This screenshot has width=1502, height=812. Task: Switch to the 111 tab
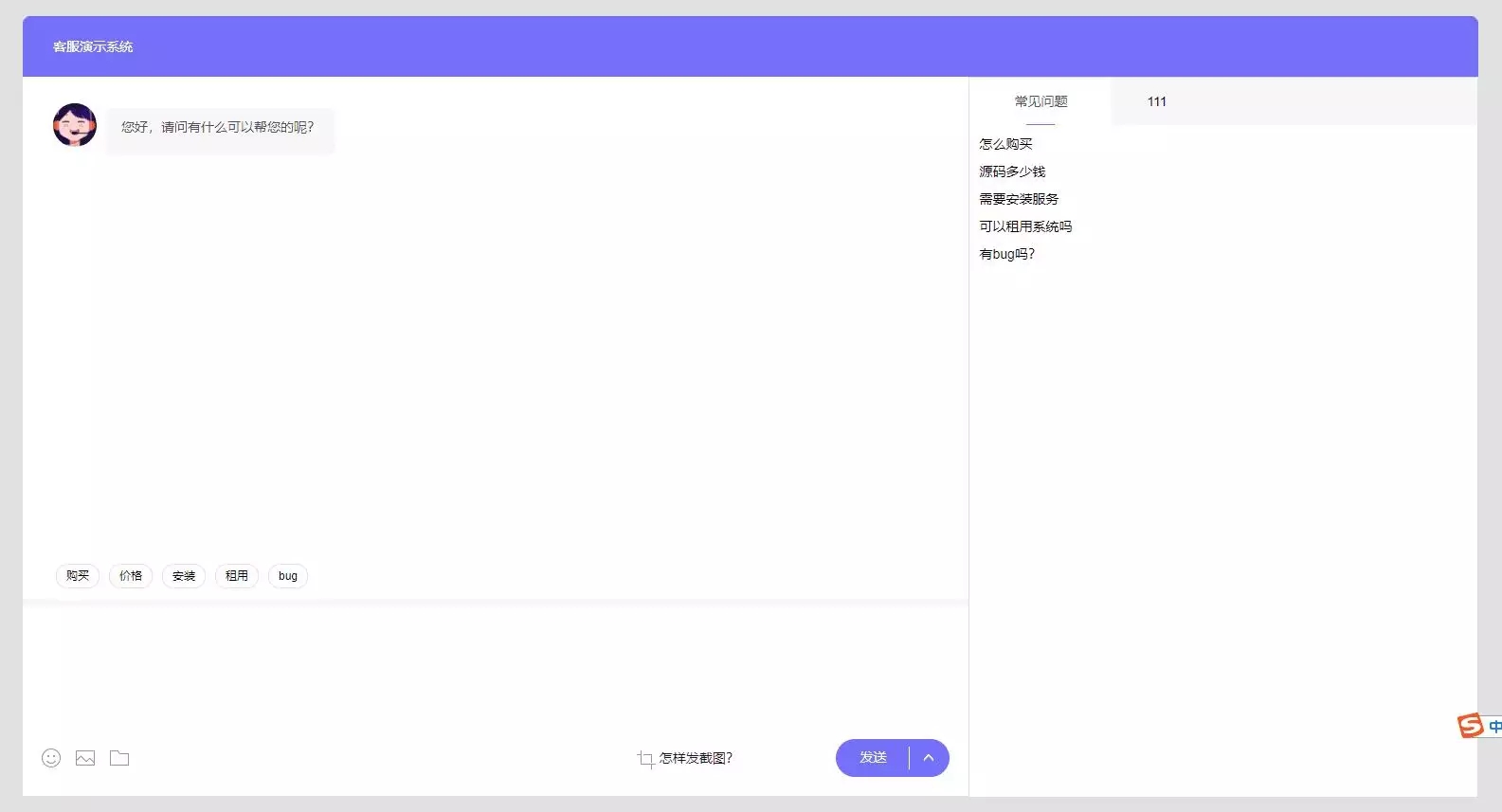pyautogui.click(x=1156, y=101)
